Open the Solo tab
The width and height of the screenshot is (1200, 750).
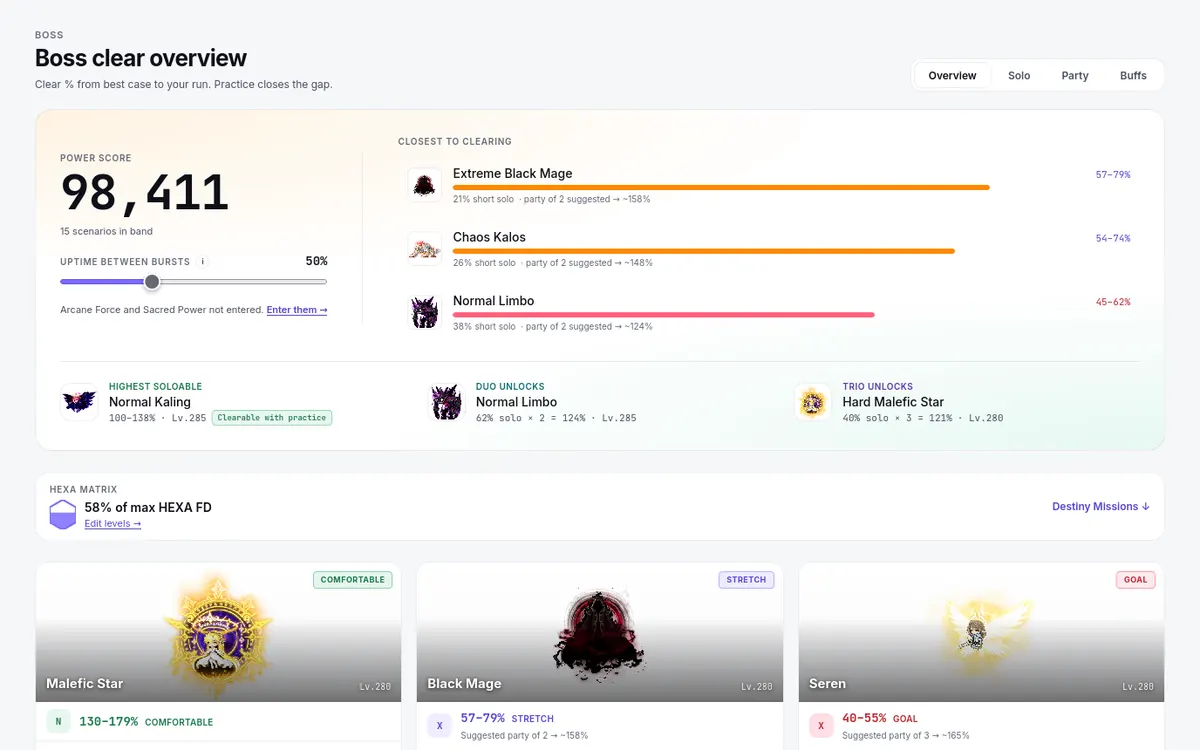click(1019, 75)
